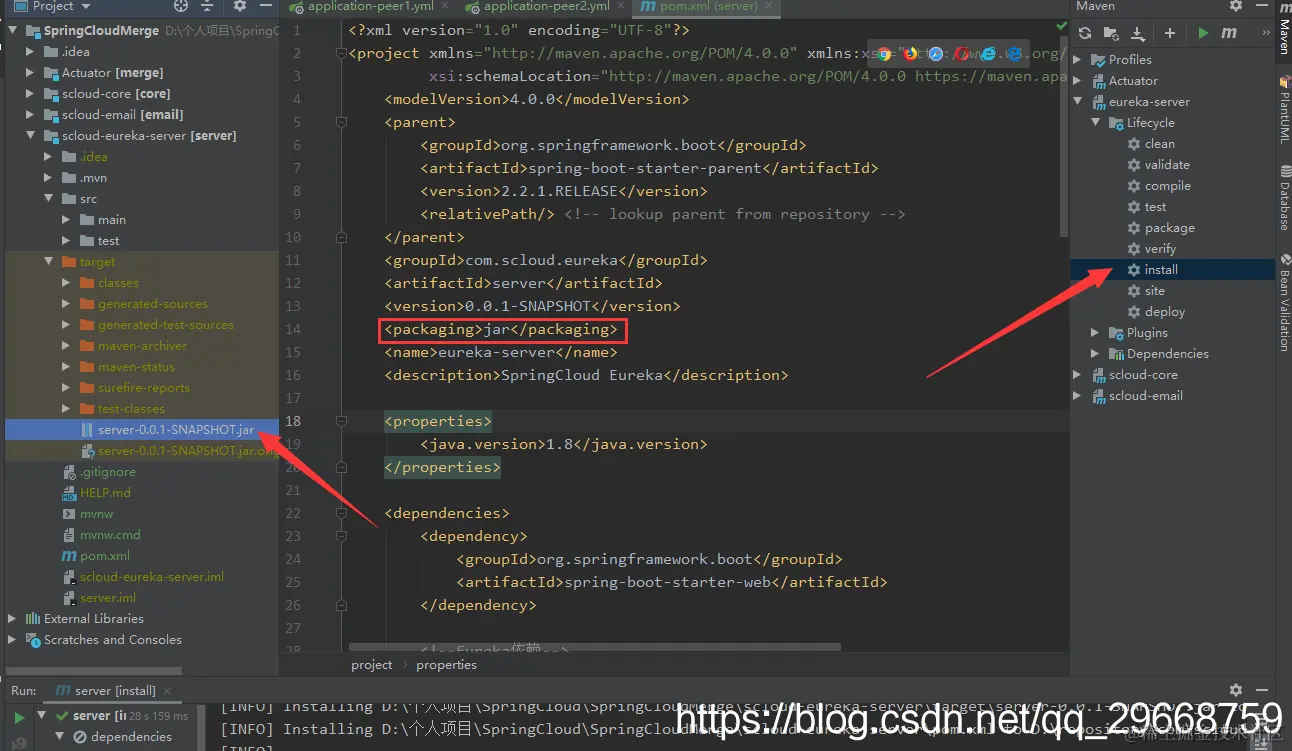Click the Project panel collapse all icon
The image size is (1292, 751).
click(x=207, y=6)
